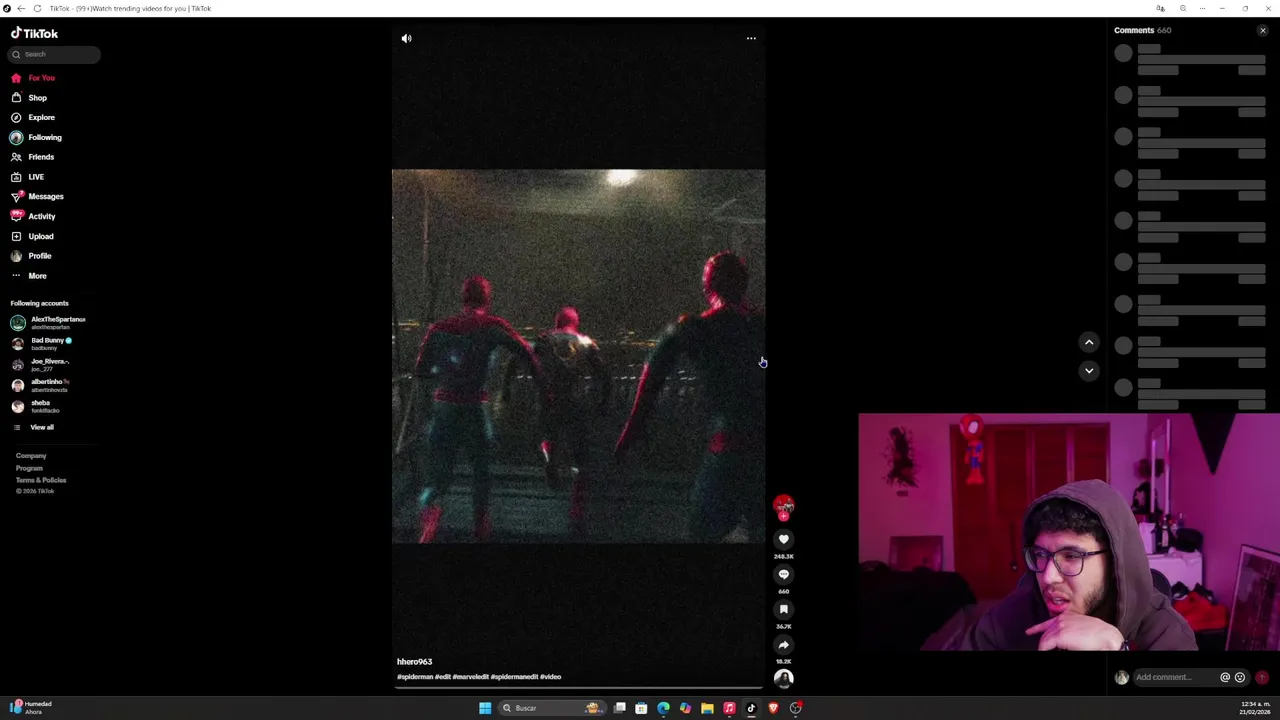Open Messages in sidebar
The height and width of the screenshot is (720, 1280).
tap(37, 196)
